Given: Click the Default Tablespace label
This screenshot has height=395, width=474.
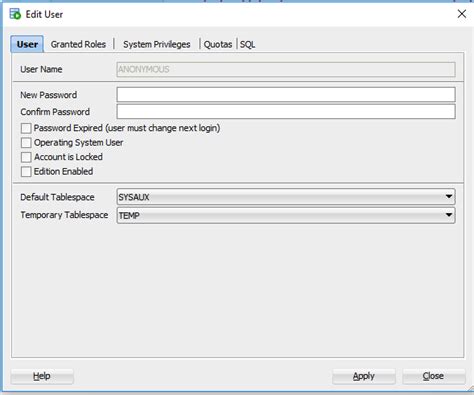Looking at the screenshot, I should pyautogui.click(x=57, y=197).
